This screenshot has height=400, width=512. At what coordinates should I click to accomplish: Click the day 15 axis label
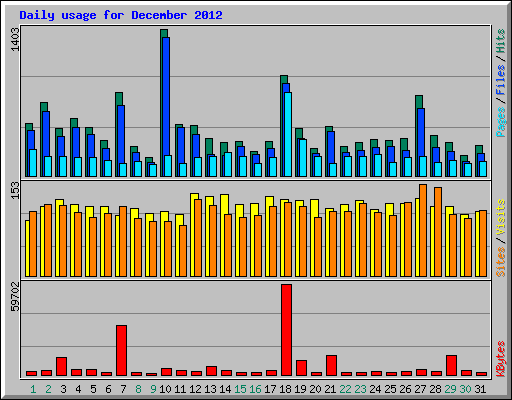(x=240, y=389)
